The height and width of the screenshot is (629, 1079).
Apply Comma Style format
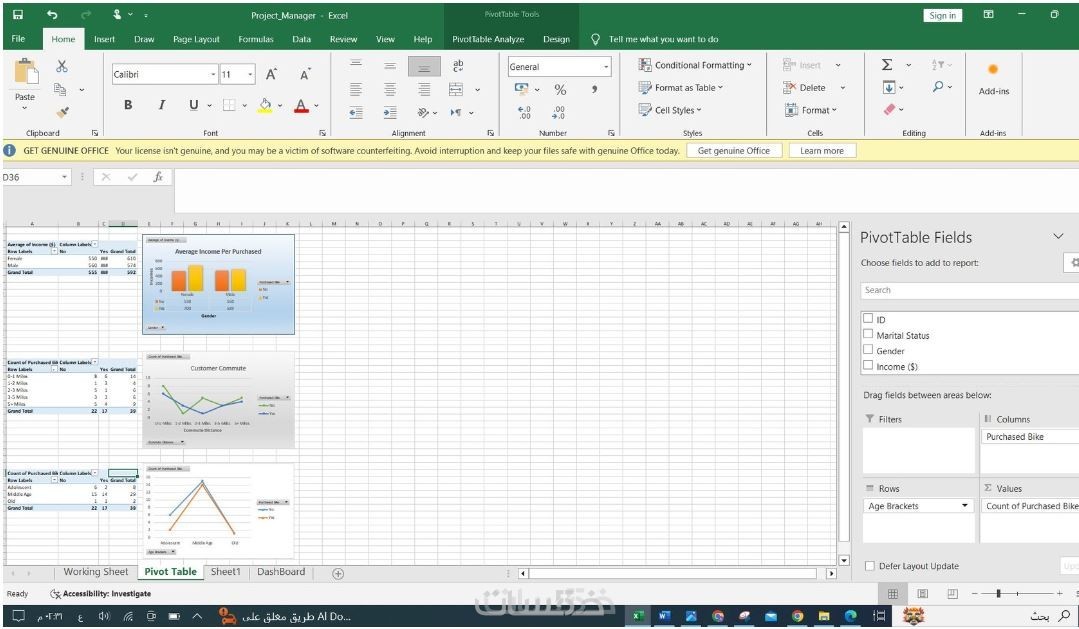click(594, 89)
